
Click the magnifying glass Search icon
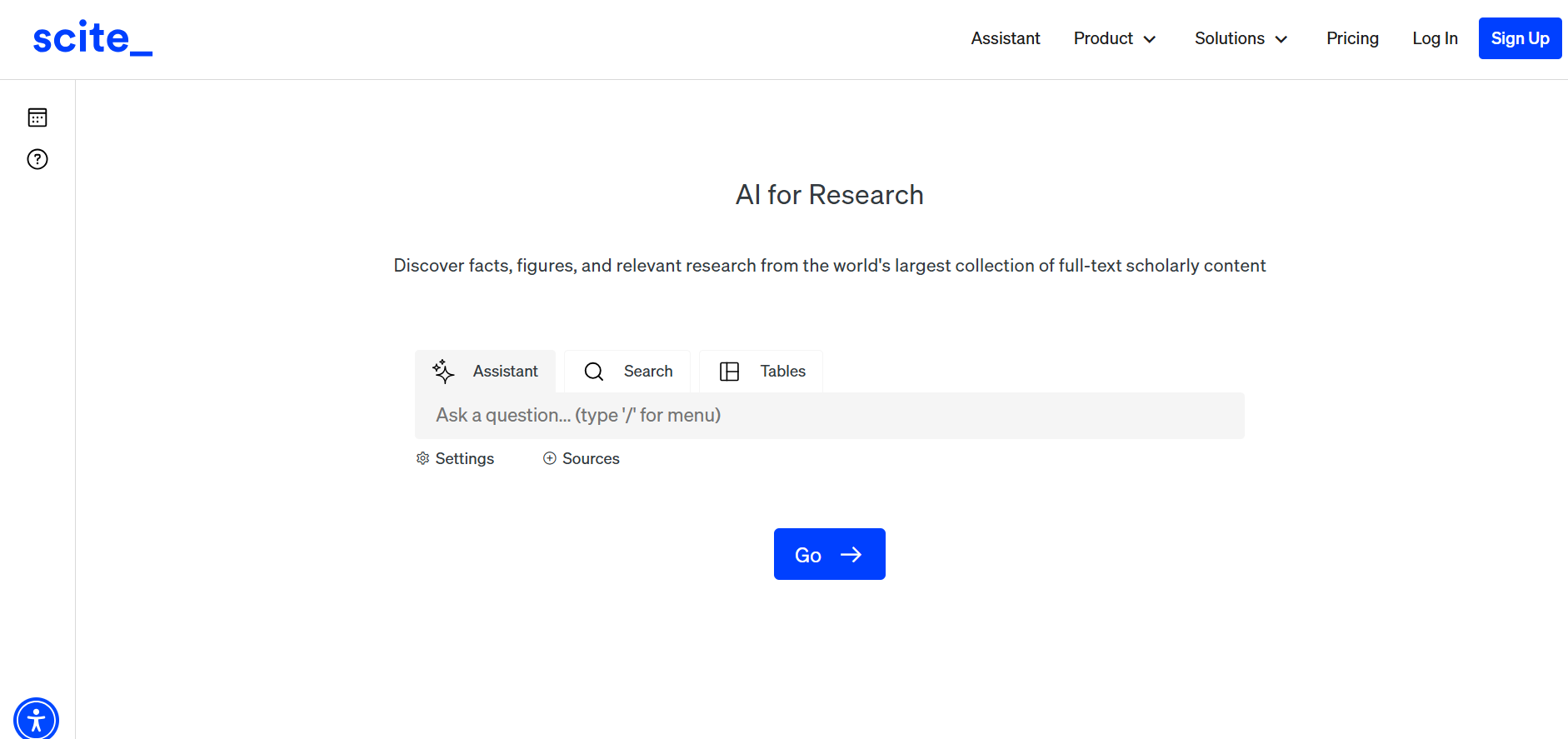tap(593, 372)
